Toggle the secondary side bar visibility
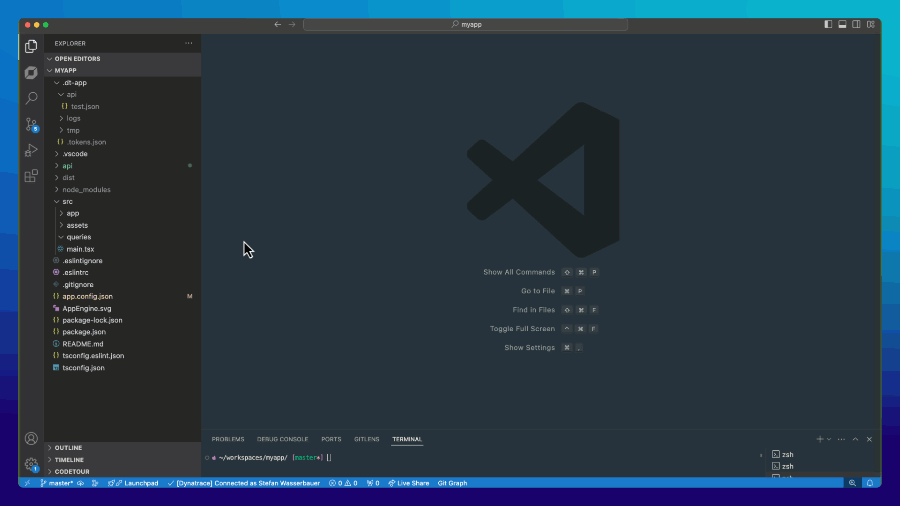This screenshot has width=900, height=506. (856, 24)
